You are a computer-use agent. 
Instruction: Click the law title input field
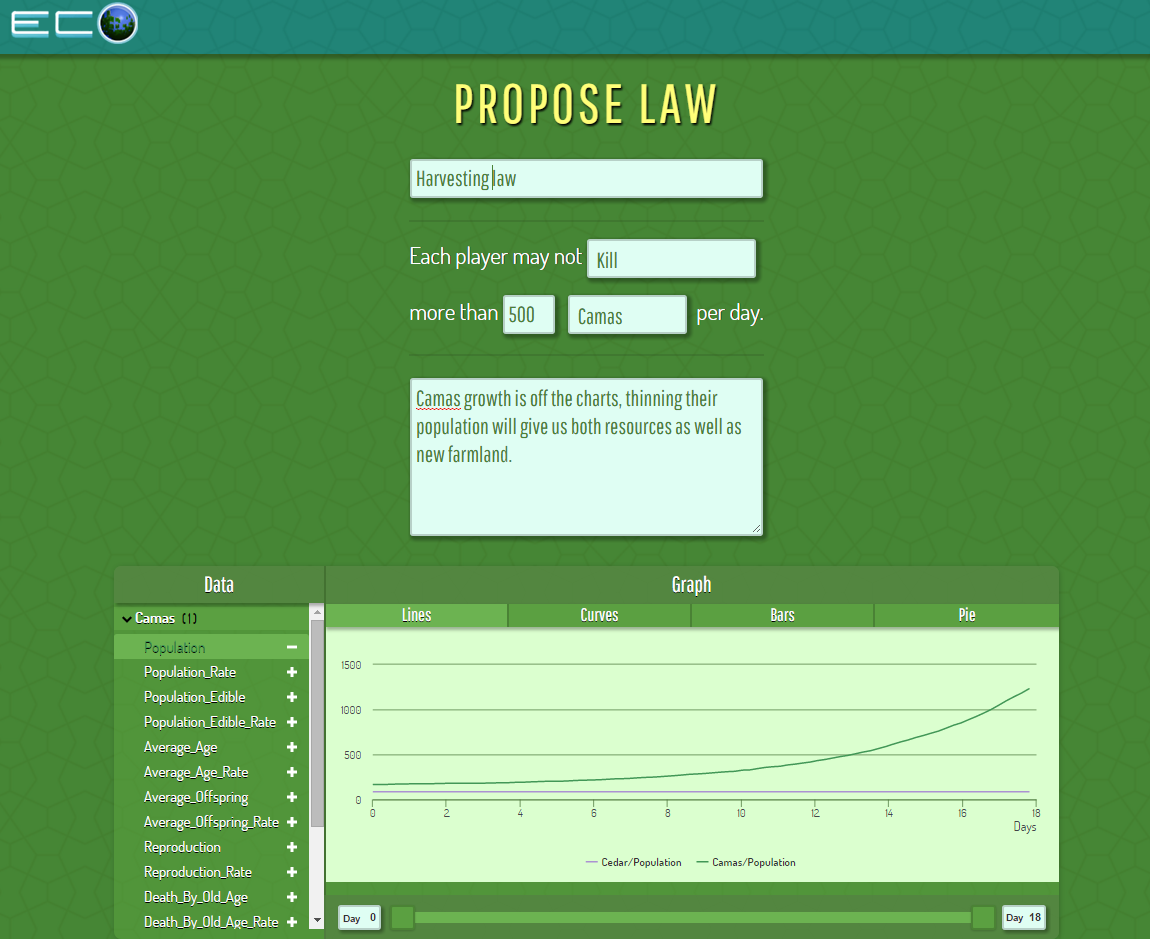pyautogui.click(x=586, y=179)
